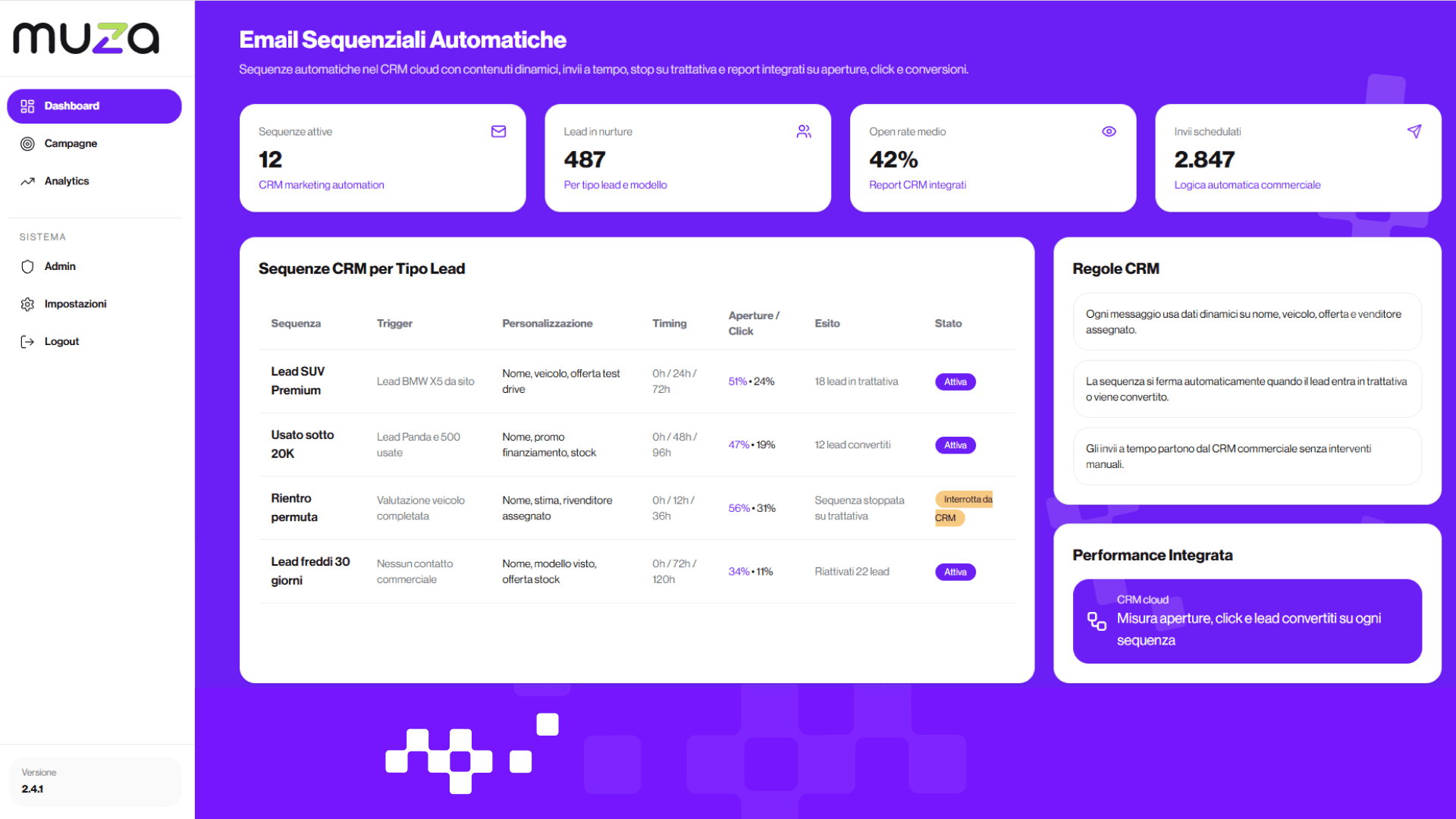Open the Analytics page
Image resolution: width=1456 pixels, height=819 pixels.
94,181
